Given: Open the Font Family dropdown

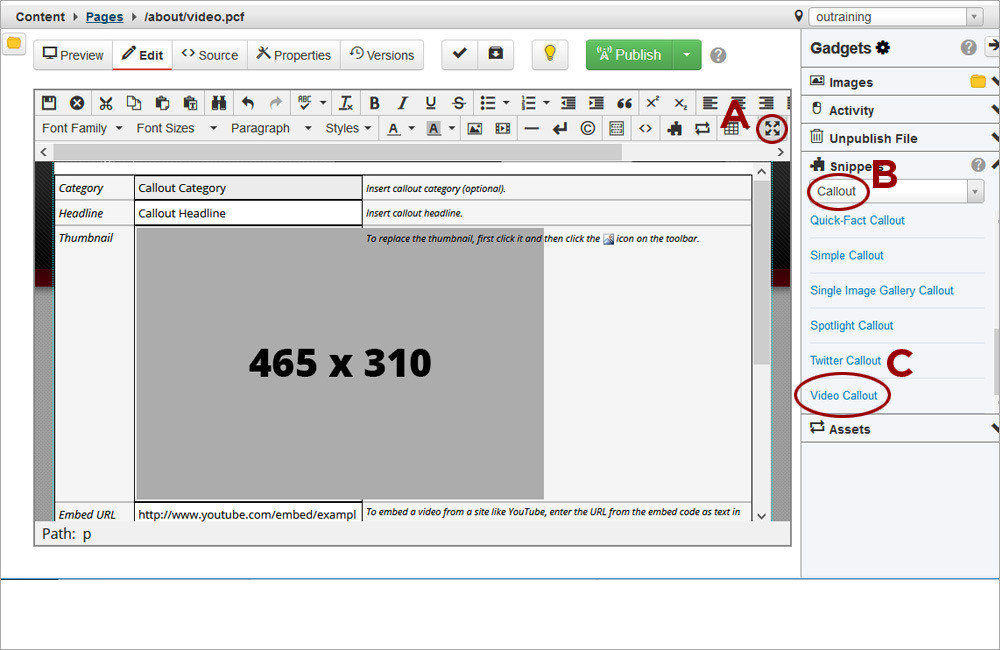Looking at the screenshot, I should point(82,128).
